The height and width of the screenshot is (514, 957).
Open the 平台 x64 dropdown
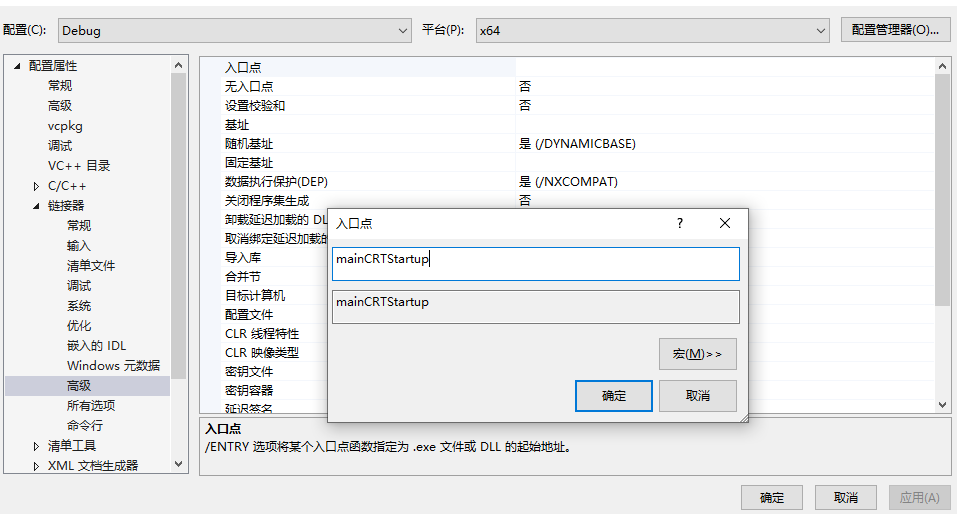[x=652, y=31]
